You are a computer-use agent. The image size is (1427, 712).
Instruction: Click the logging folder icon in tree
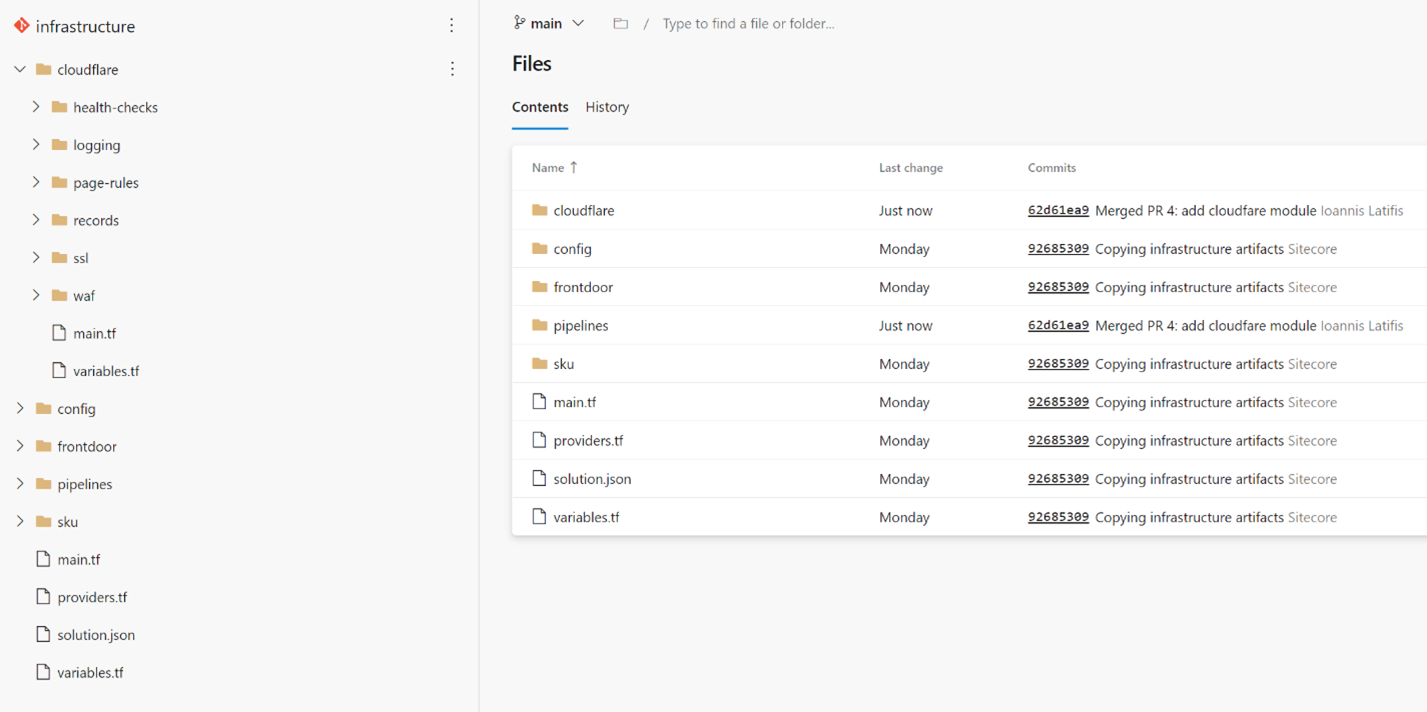pos(59,145)
